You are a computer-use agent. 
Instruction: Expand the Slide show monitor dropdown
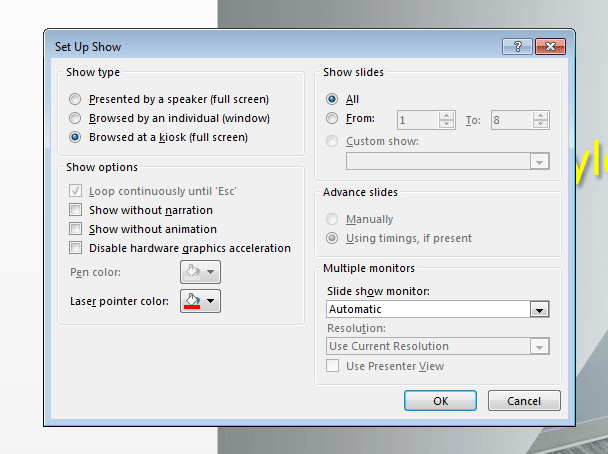(x=540, y=310)
